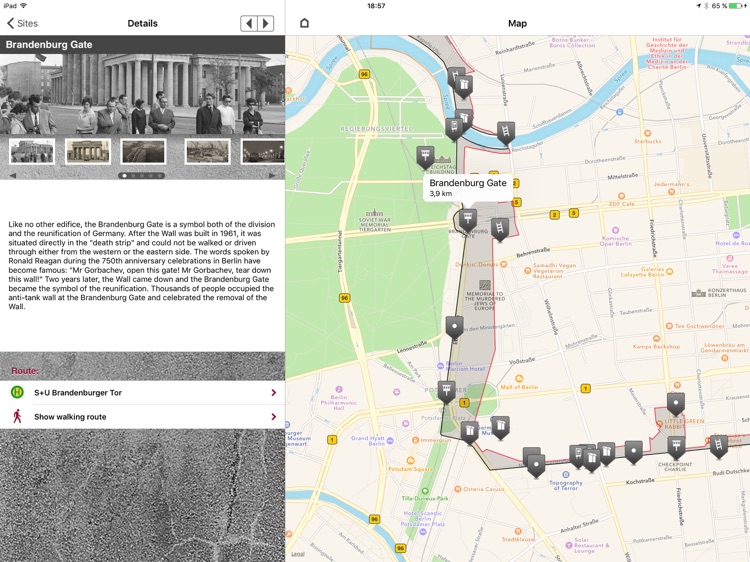Select the ladder pin right of Brandenburg Gate
Image resolution: width=750 pixels, height=562 pixels.
[499, 229]
